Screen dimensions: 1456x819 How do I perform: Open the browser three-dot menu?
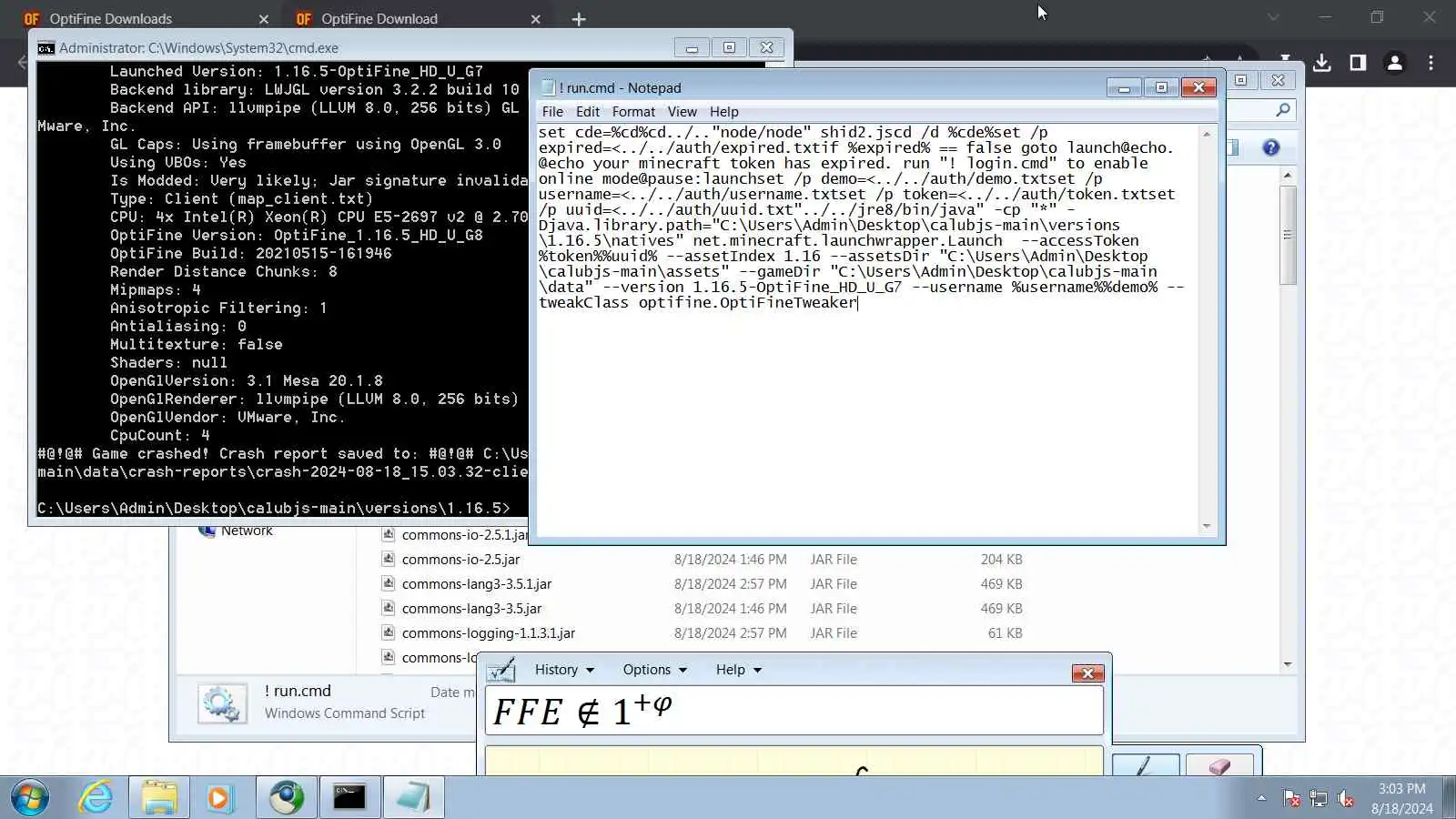[x=1431, y=63]
